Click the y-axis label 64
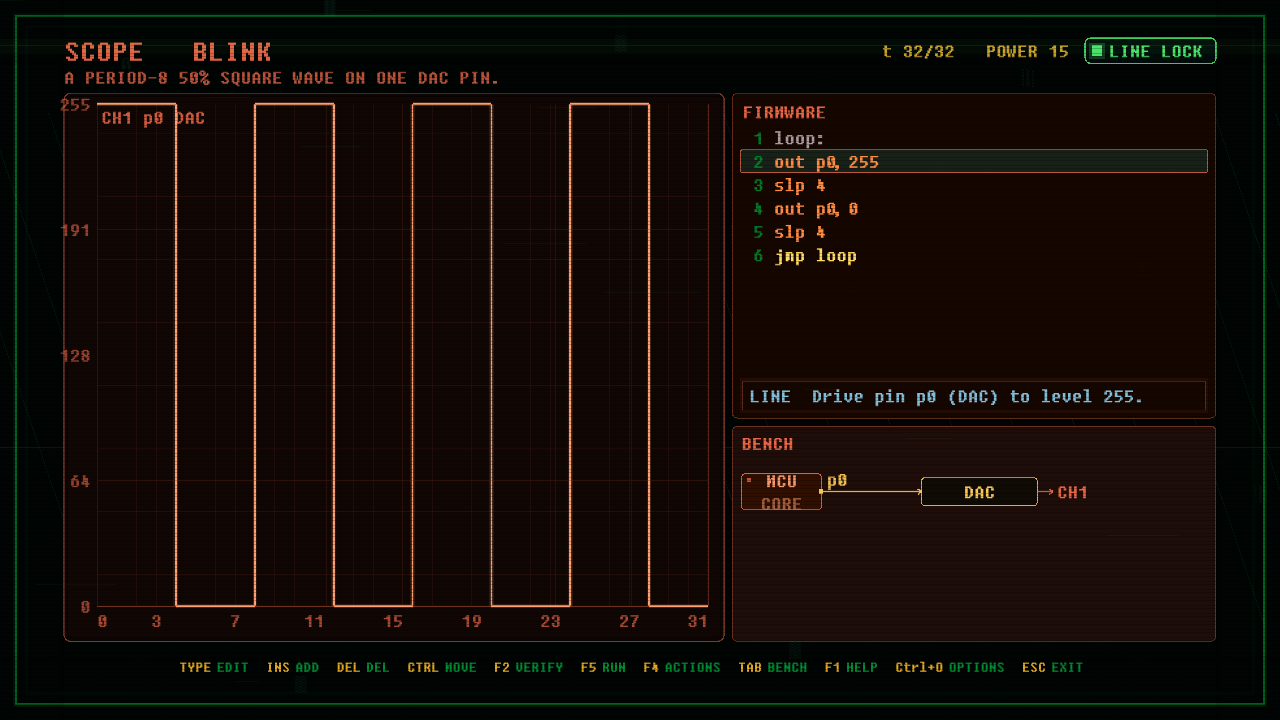The image size is (1280, 720). pyautogui.click(x=80, y=481)
